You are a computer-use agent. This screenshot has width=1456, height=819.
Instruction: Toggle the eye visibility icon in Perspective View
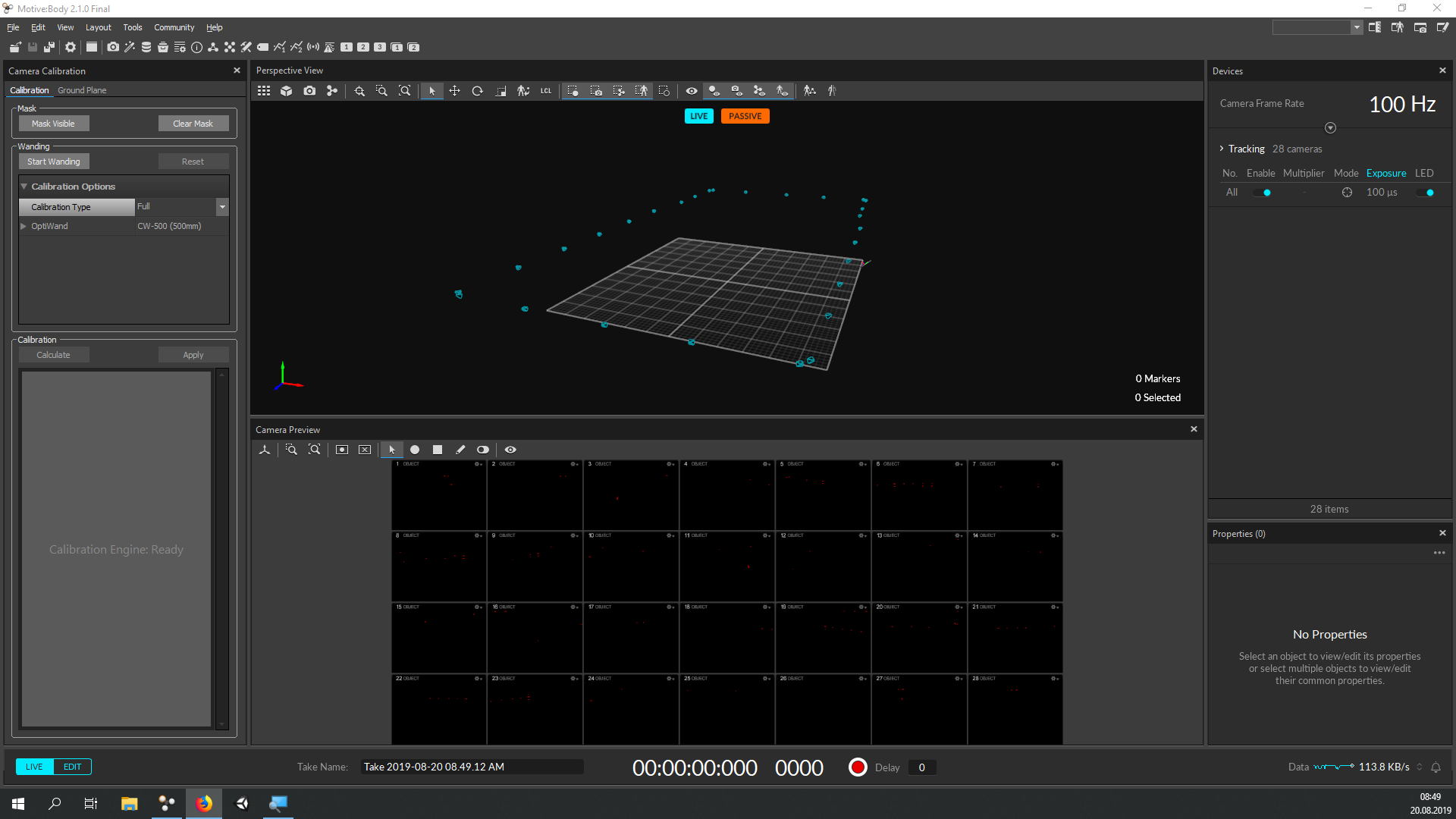pos(692,91)
